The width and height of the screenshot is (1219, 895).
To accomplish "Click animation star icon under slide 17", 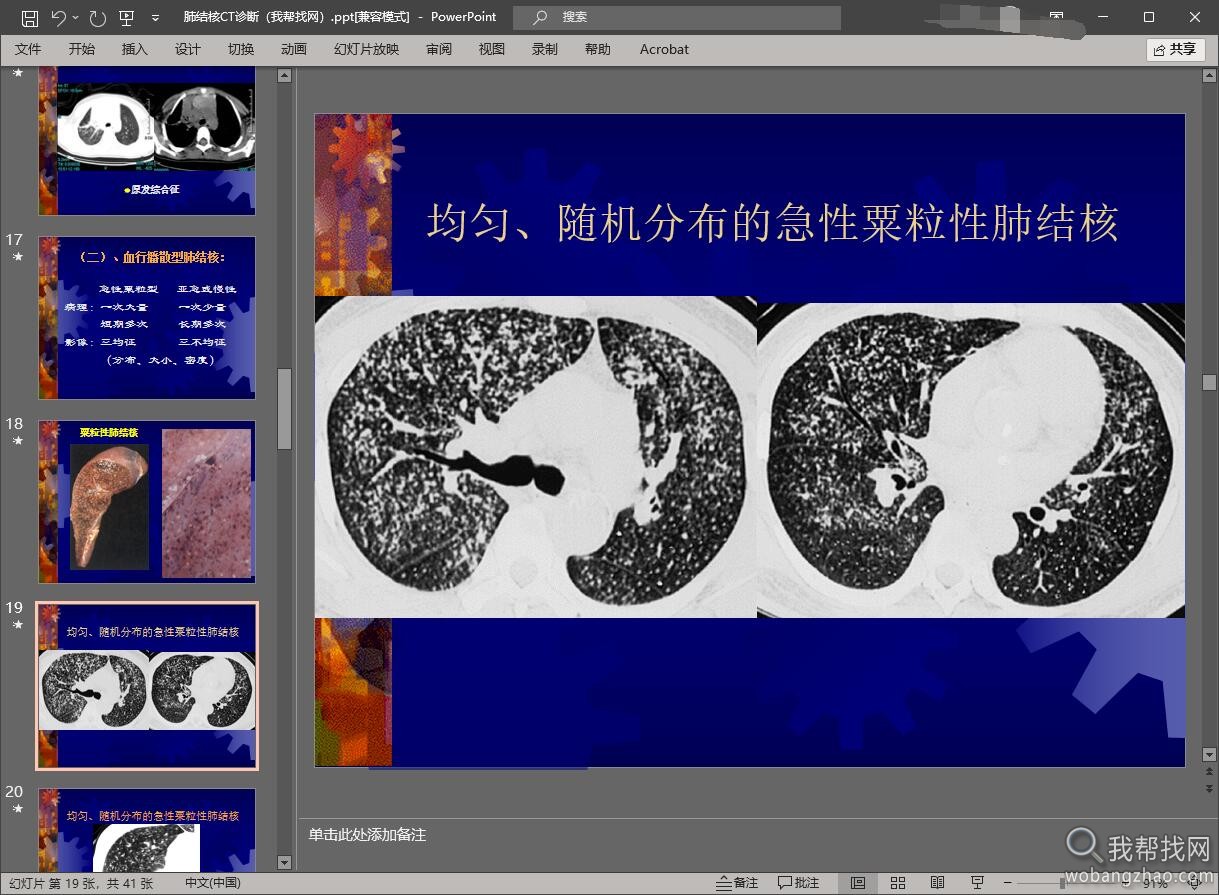I will coord(17,257).
